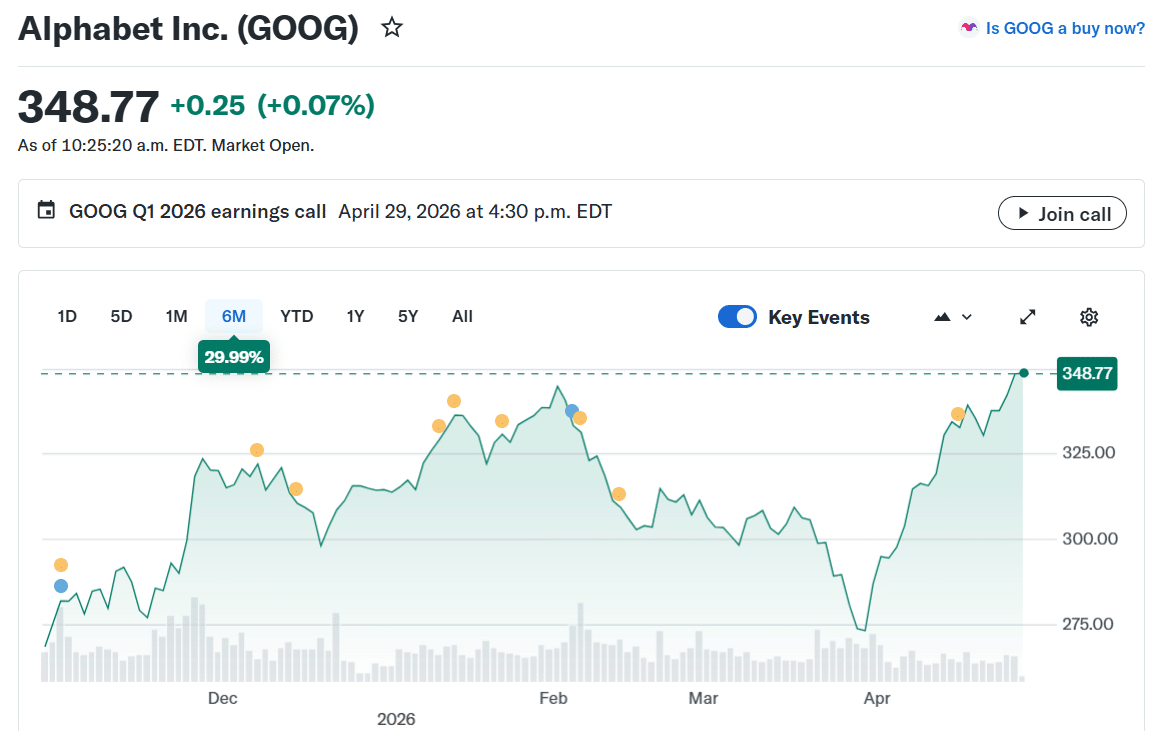Open chart type mountain icon dropdown

point(952,317)
